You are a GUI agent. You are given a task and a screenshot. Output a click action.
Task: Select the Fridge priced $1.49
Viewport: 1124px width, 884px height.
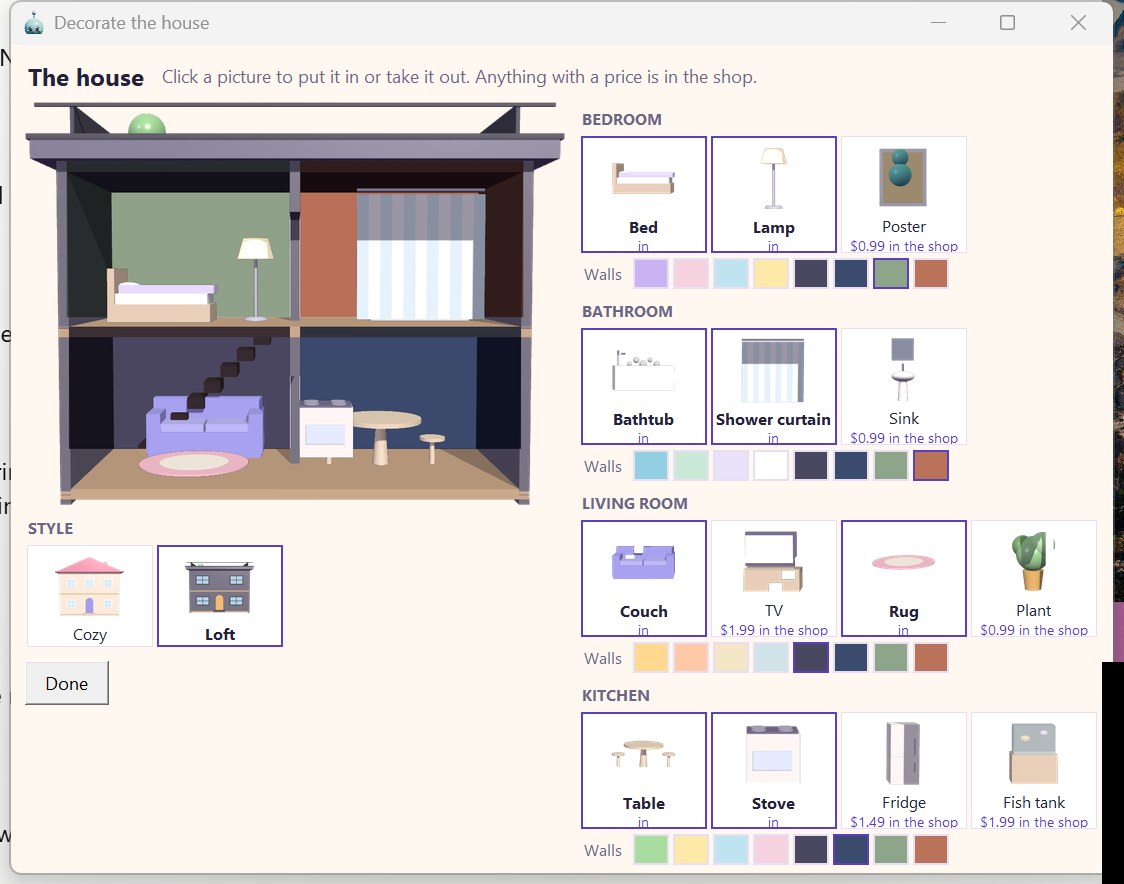pyautogui.click(x=904, y=771)
